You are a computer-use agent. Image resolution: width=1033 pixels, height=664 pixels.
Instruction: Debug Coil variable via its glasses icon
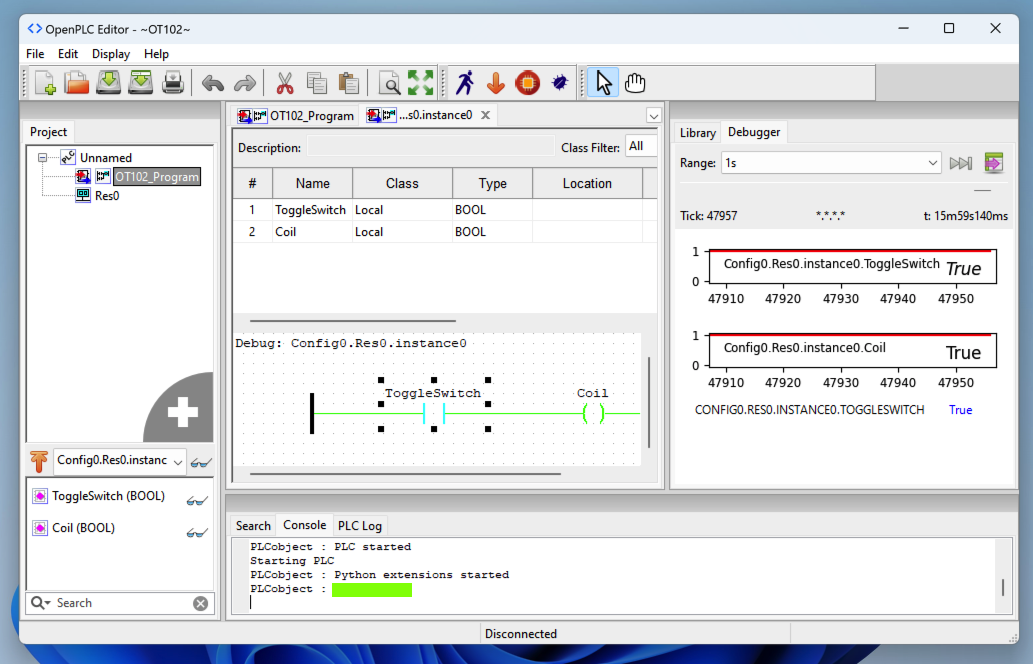(197, 532)
